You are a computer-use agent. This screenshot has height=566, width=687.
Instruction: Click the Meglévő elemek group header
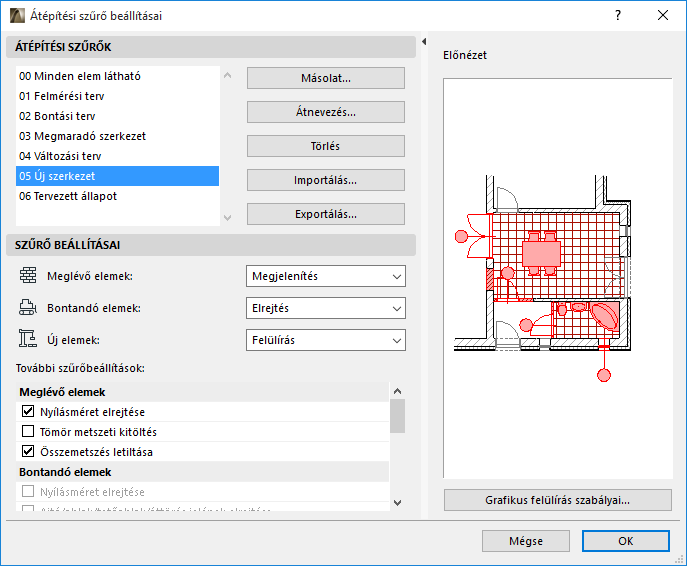pyautogui.click(x=202, y=392)
